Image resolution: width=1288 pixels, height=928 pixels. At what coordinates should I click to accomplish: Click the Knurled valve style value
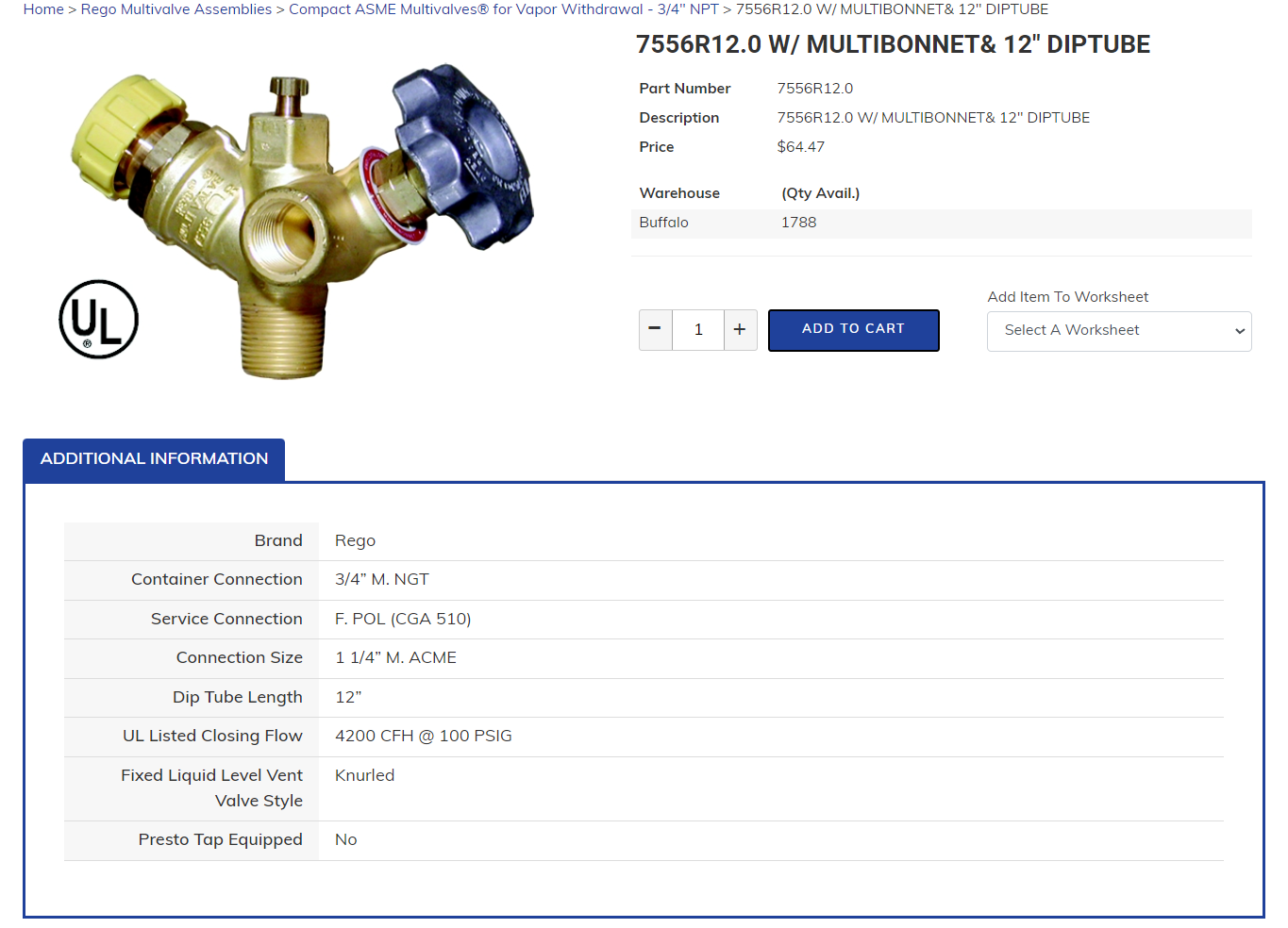pos(365,776)
